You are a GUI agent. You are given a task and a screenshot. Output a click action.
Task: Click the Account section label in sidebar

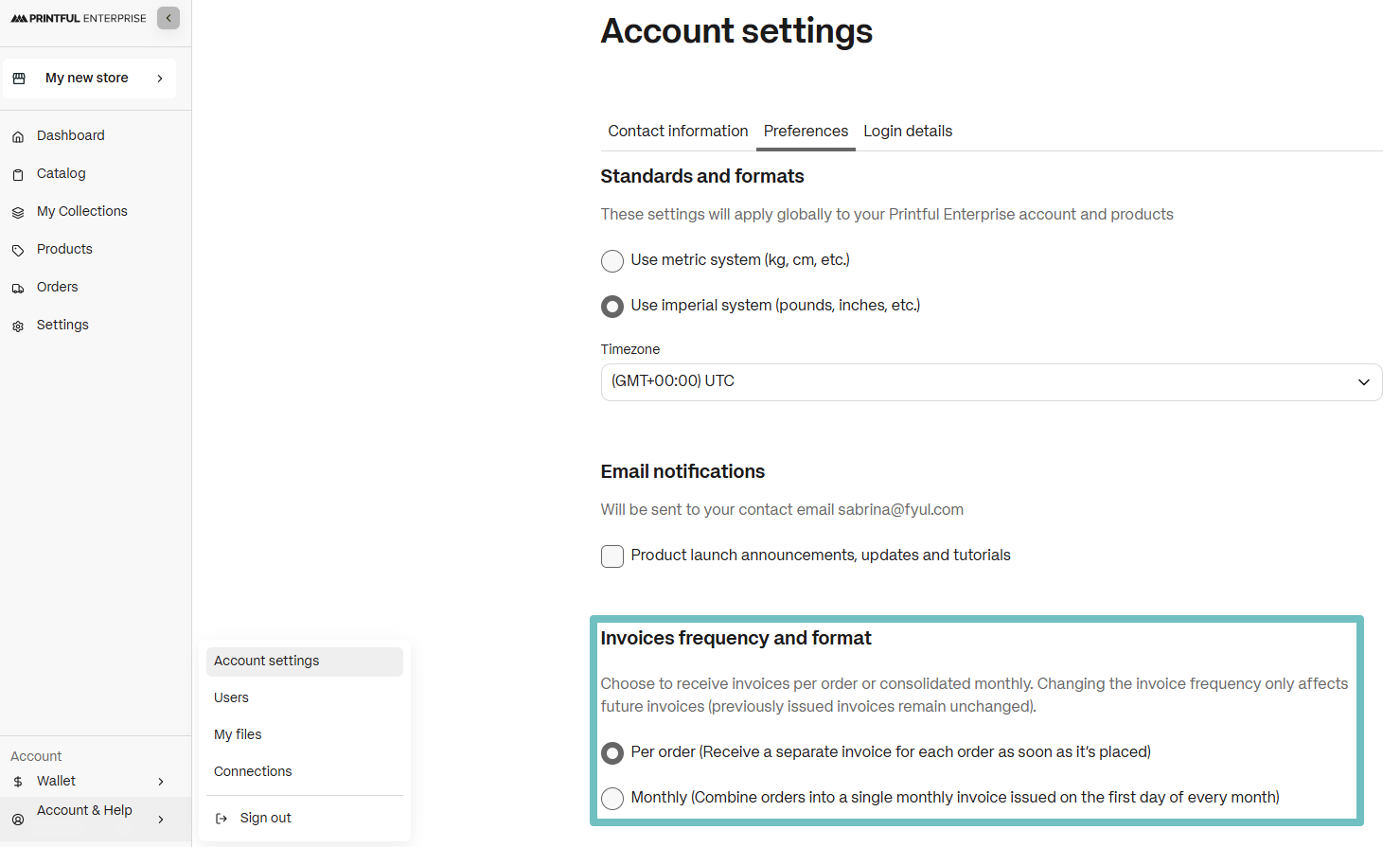[x=36, y=756]
